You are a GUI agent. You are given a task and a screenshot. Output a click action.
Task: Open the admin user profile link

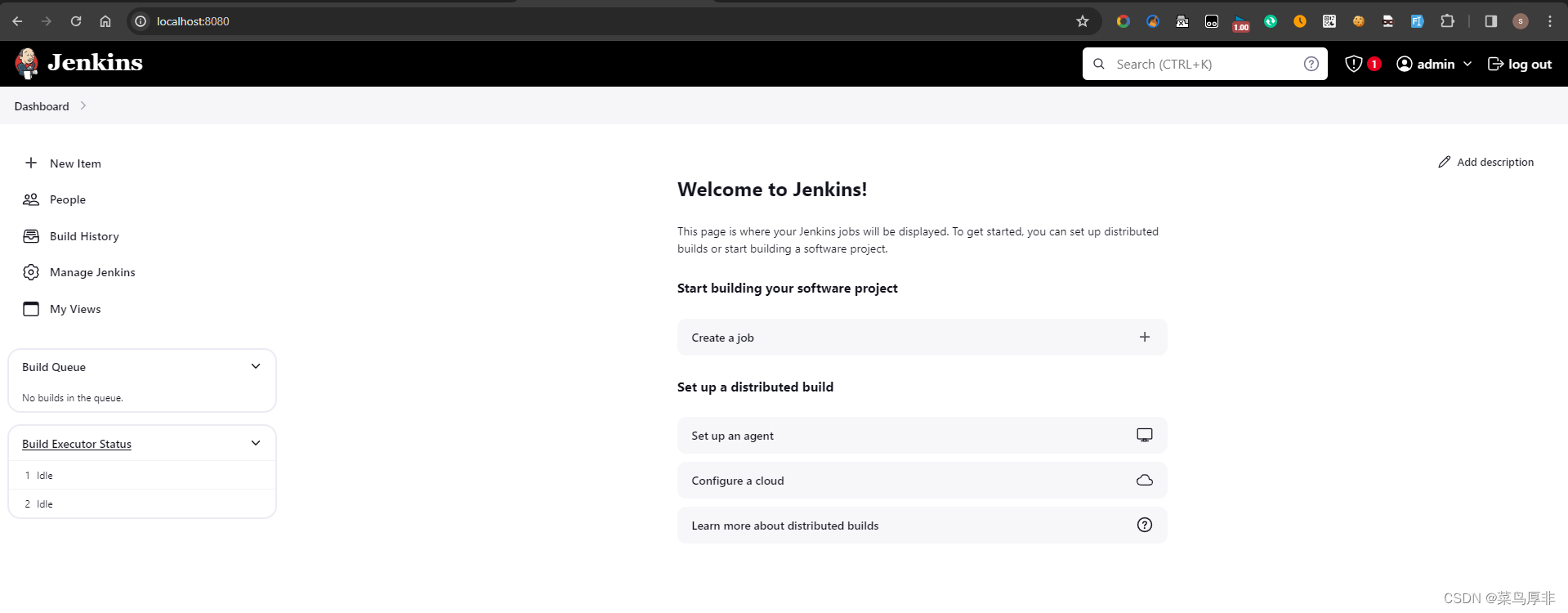(x=1426, y=64)
